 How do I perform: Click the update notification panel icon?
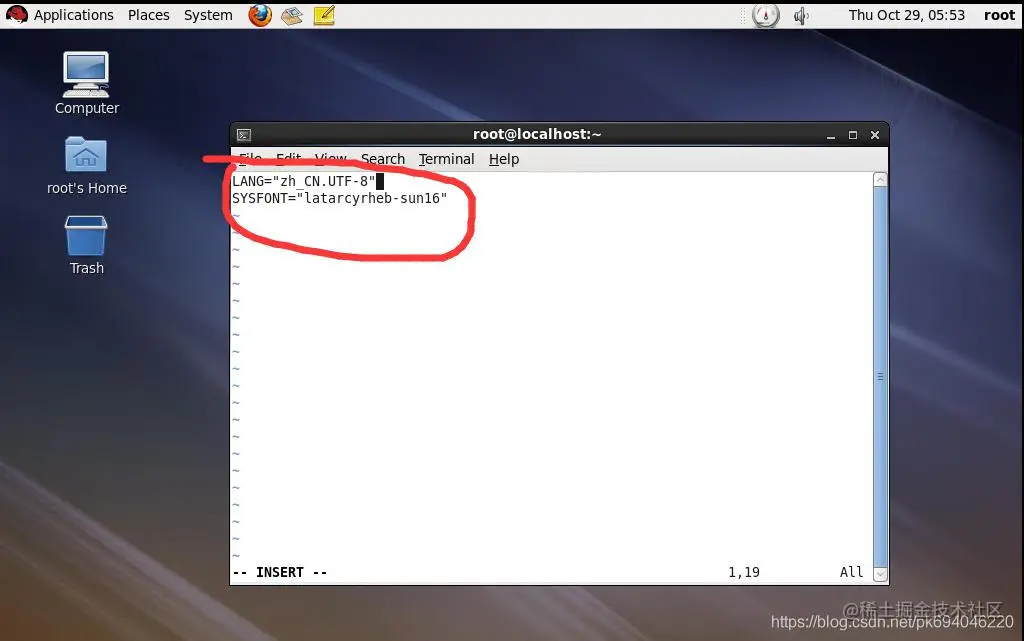pos(765,16)
